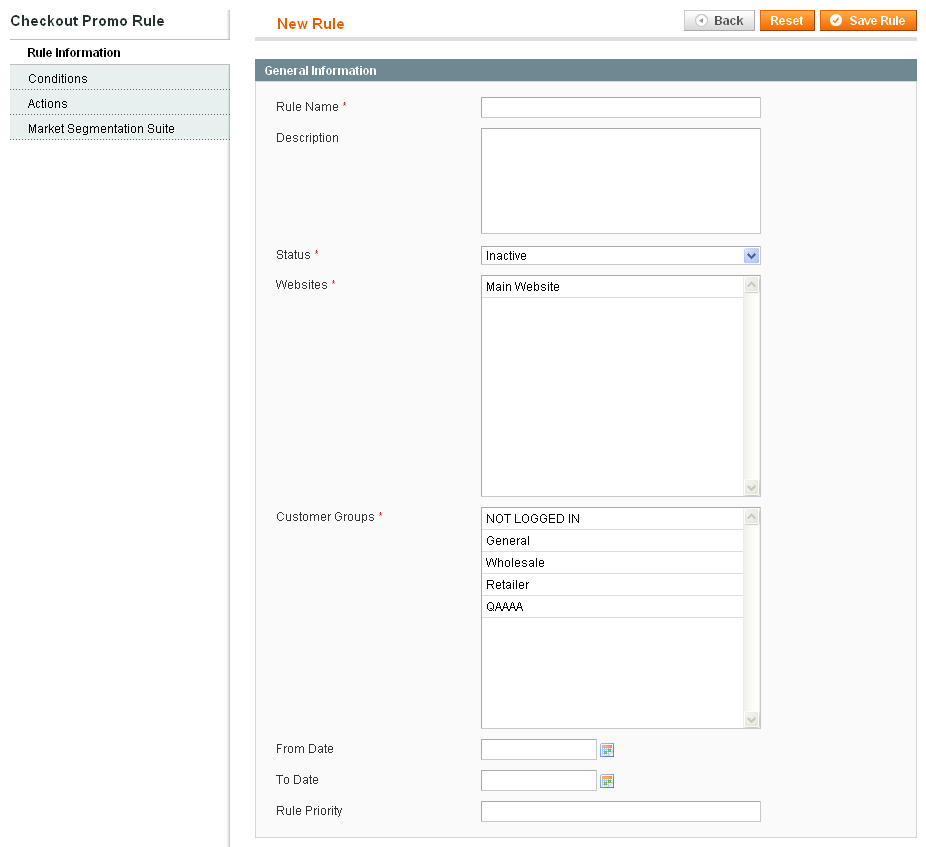Open the Market Segmentation Suite tab
The width and height of the screenshot is (926, 847).
coord(101,129)
